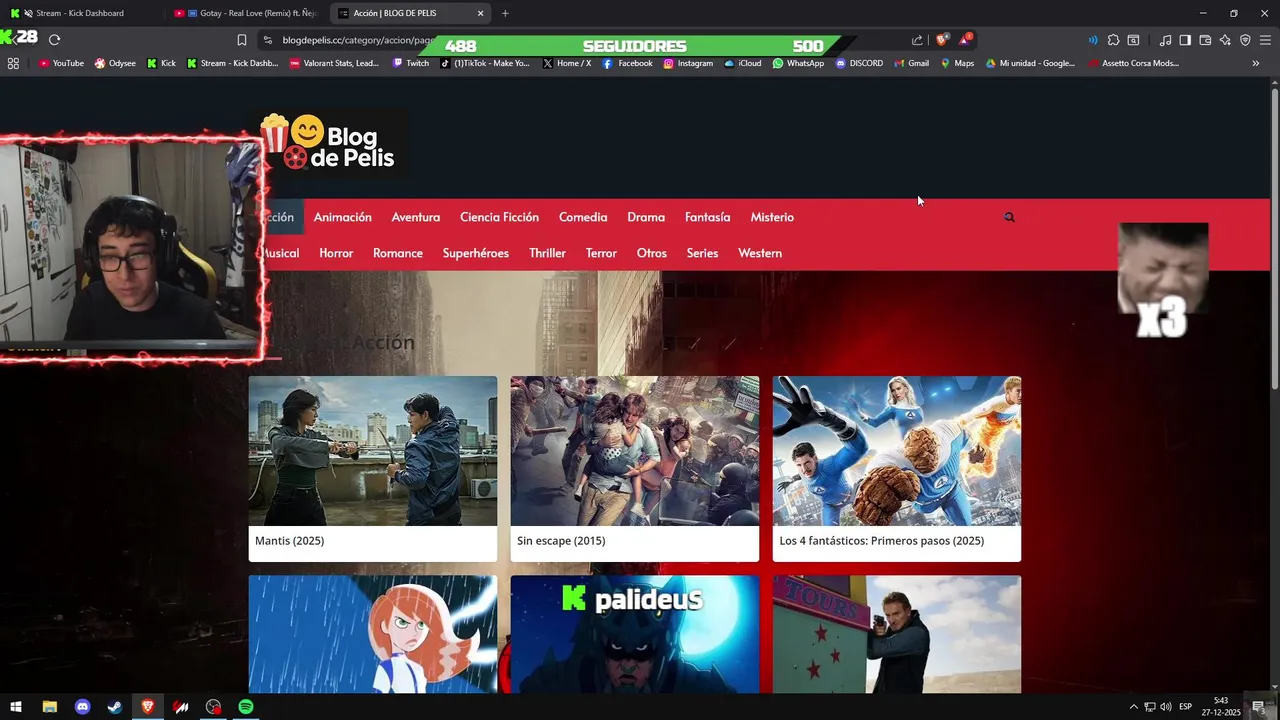Select the Superhéroes category

[x=475, y=253]
